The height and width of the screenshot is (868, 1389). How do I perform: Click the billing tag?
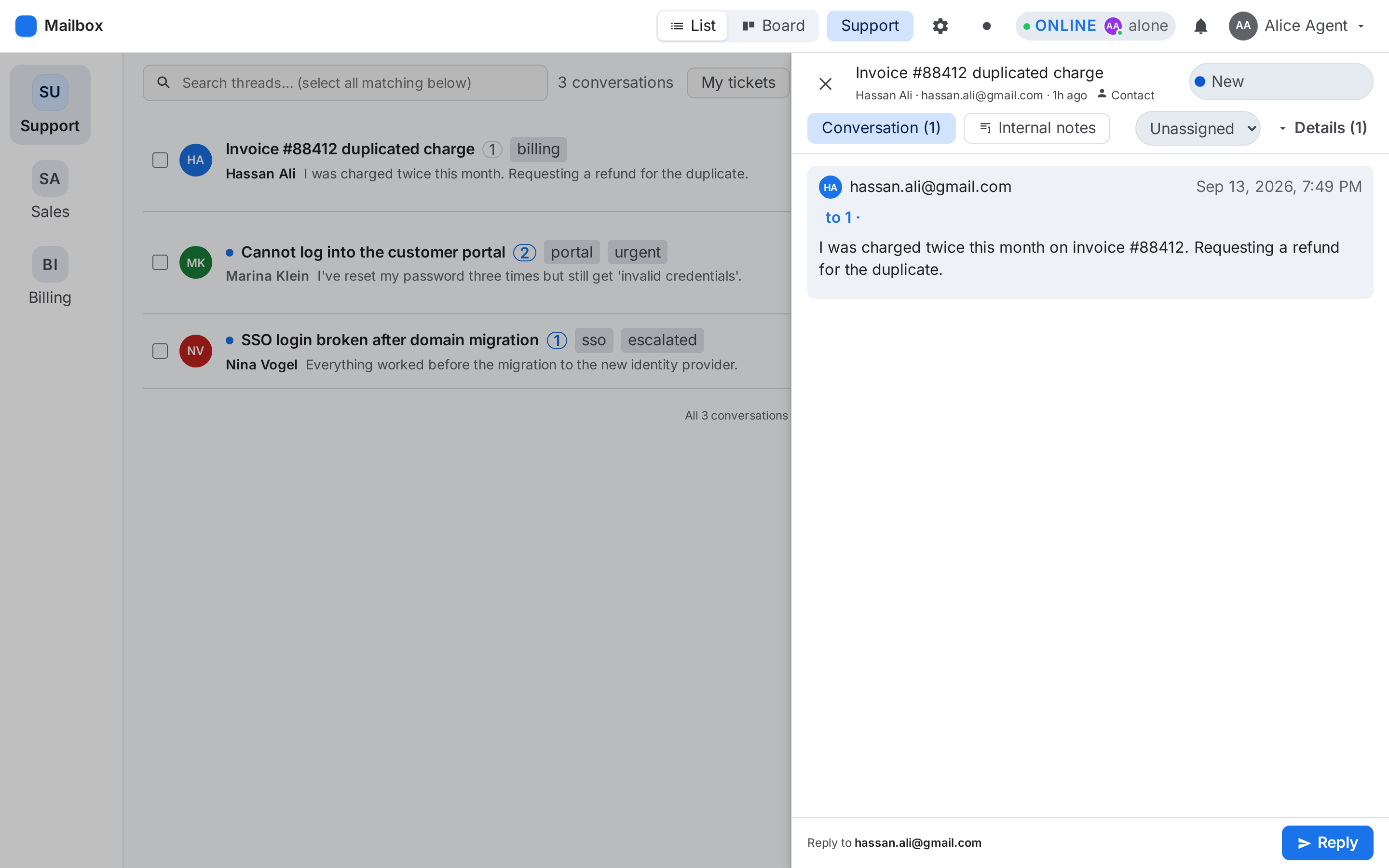538,149
